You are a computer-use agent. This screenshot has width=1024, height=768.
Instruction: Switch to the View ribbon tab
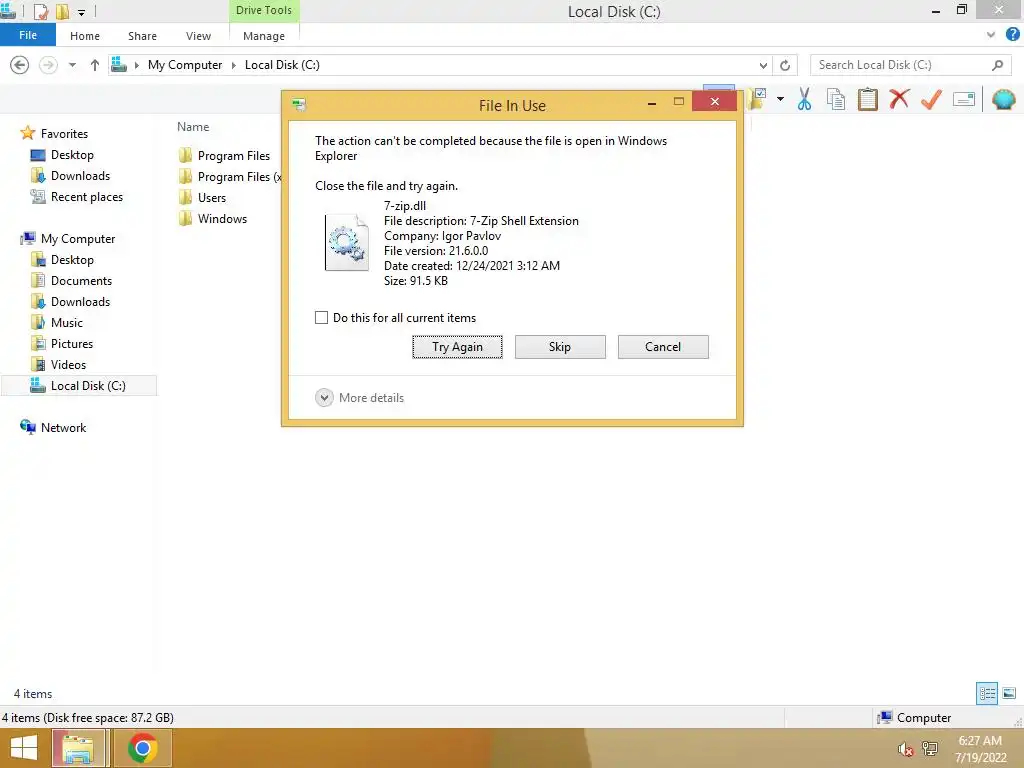[198, 36]
